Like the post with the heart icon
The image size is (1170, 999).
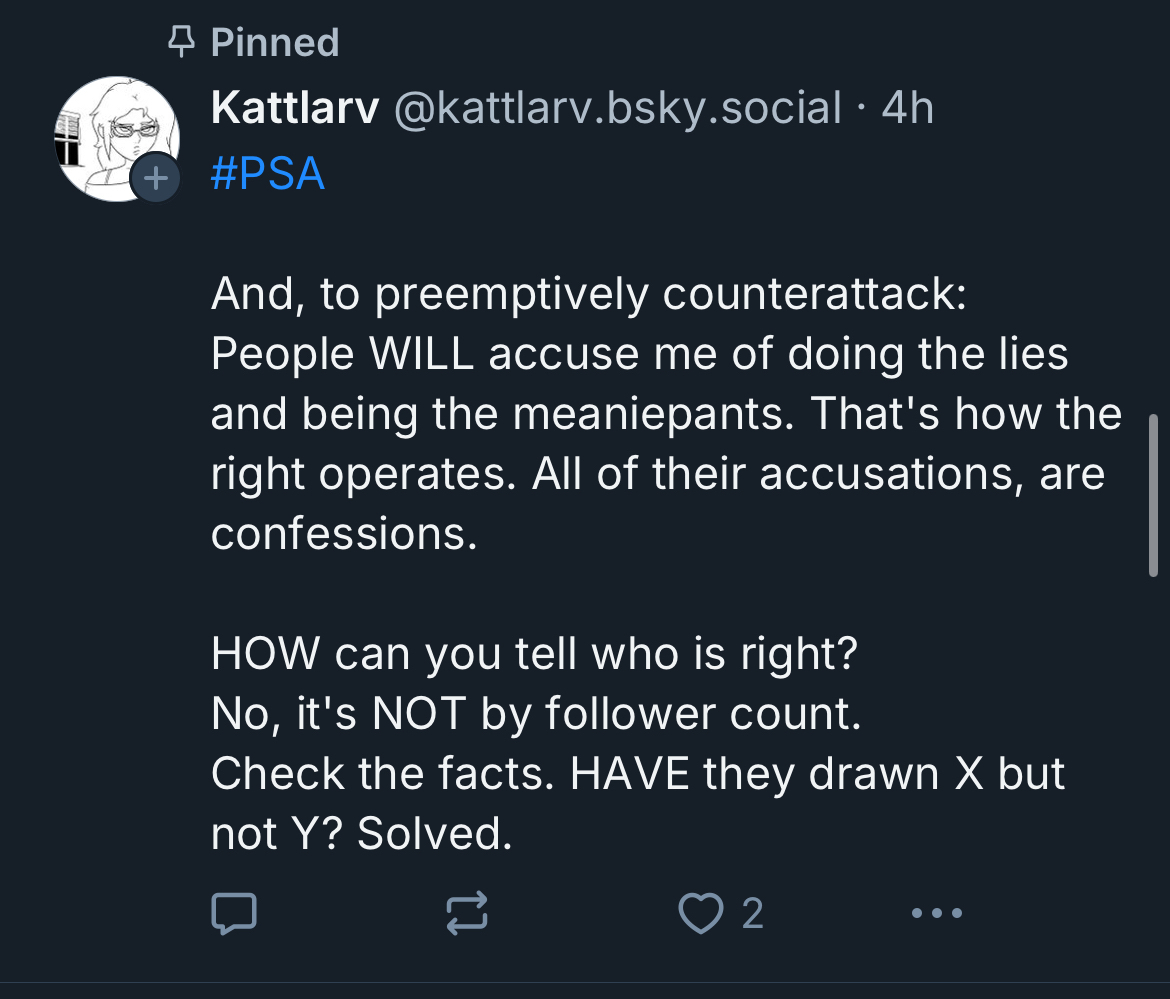click(698, 913)
